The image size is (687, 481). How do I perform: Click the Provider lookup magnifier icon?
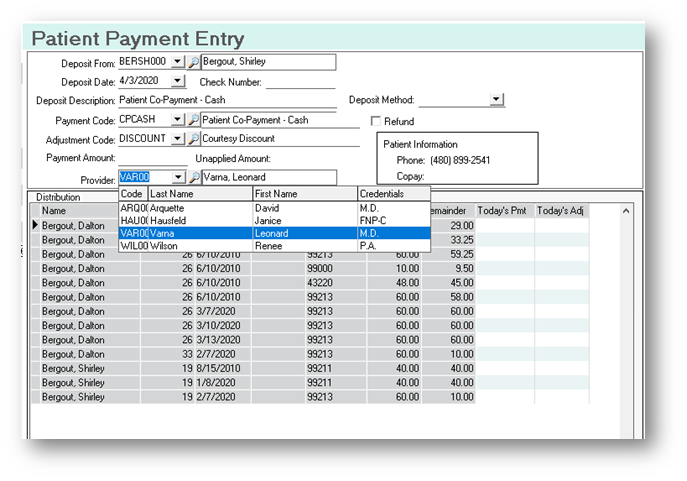194,177
